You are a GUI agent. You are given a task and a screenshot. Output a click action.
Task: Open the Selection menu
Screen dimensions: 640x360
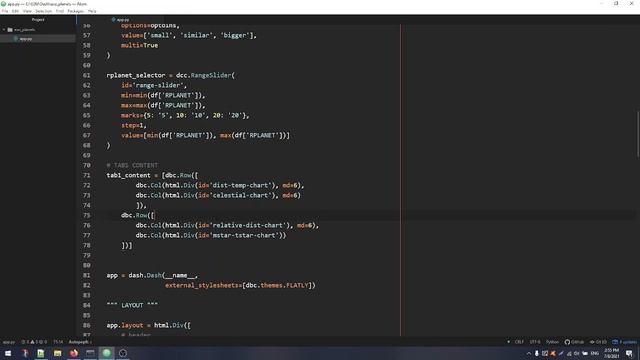(x=43, y=11)
